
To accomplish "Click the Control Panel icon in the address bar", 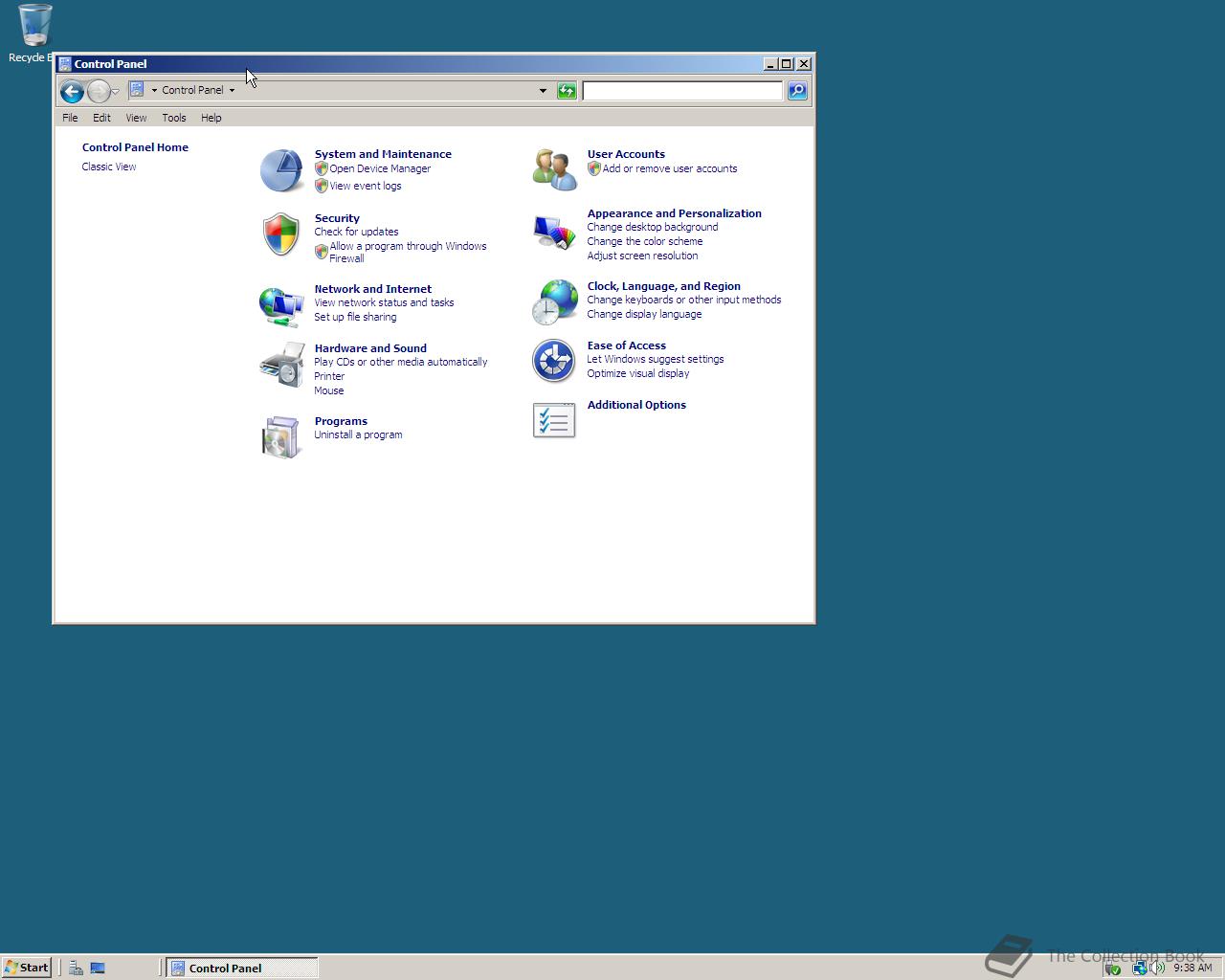I will click(x=137, y=90).
